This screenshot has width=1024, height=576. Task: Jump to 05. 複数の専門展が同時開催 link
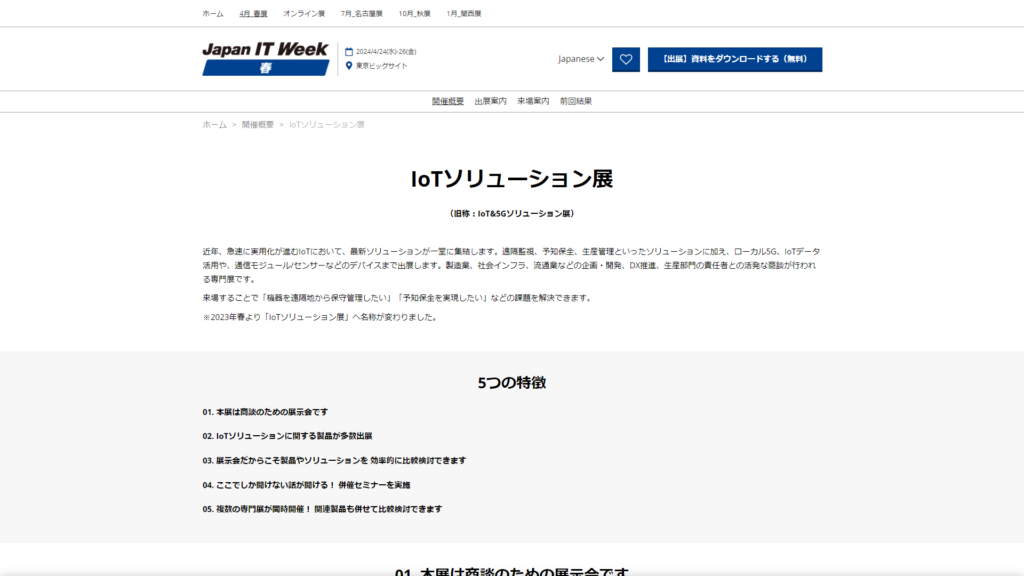(x=322, y=509)
